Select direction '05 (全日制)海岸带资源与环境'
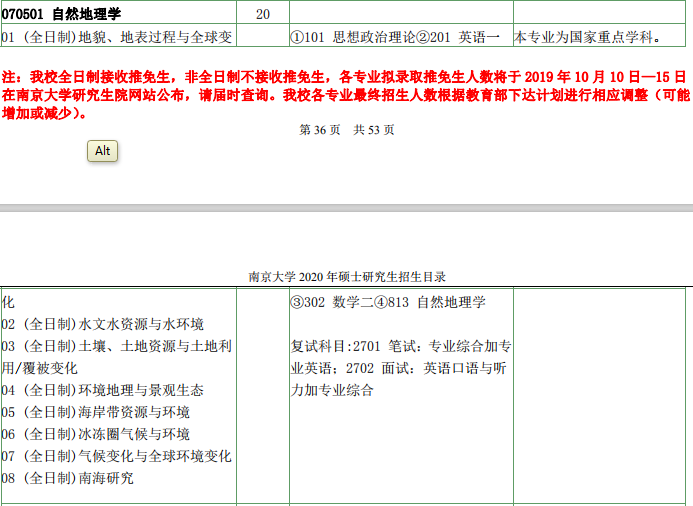The width and height of the screenshot is (693, 506). (95, 412)
